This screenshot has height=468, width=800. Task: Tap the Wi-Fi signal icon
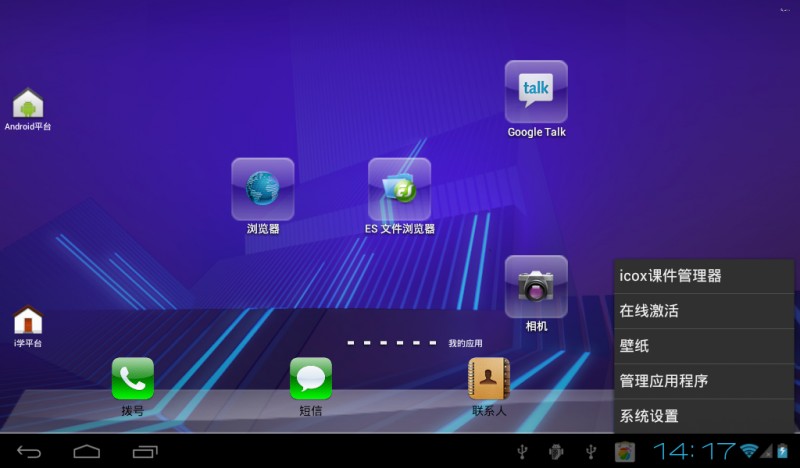(x=749, y=450)
